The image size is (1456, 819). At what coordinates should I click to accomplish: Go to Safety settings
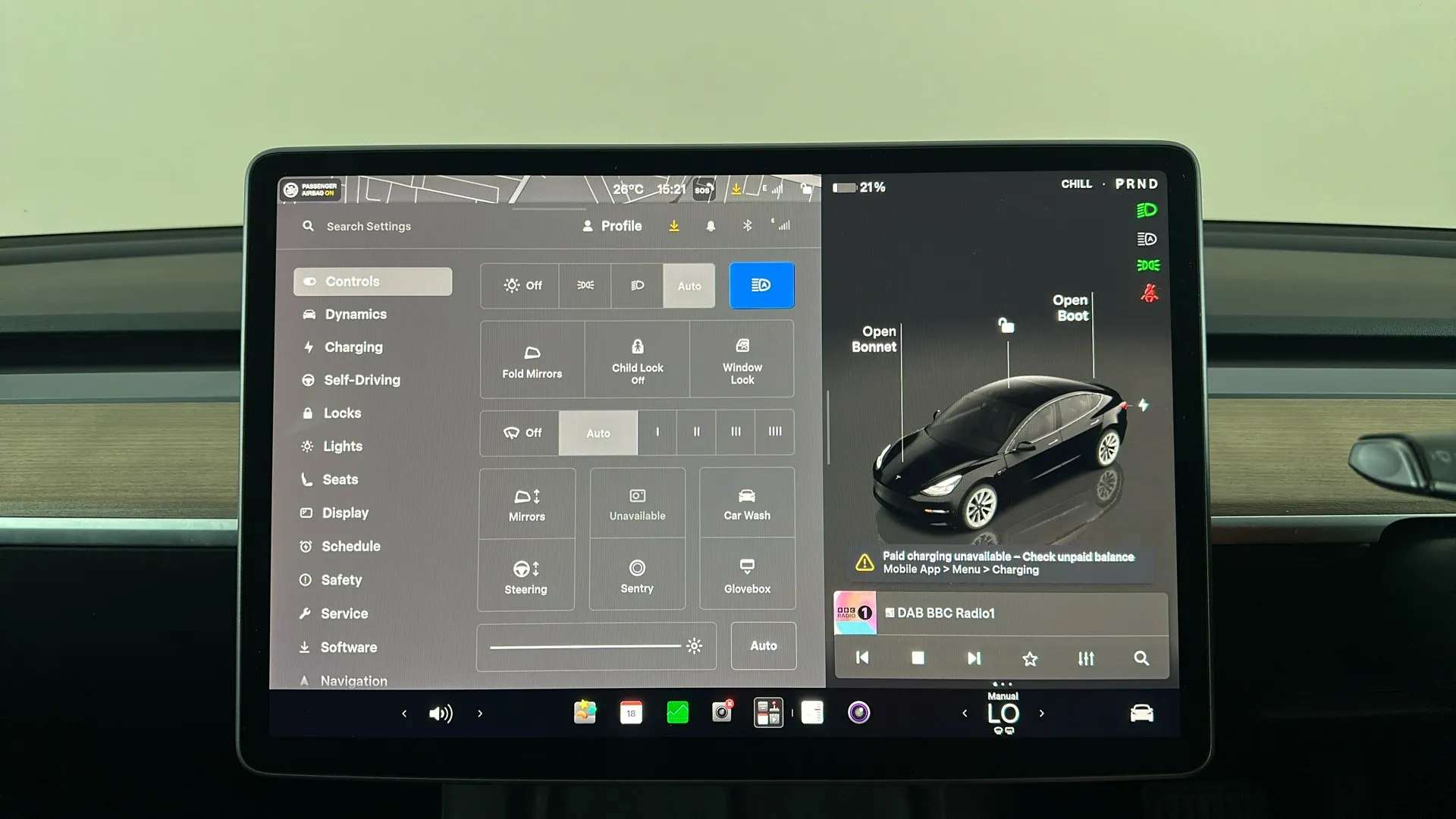(x=331, y=580)
